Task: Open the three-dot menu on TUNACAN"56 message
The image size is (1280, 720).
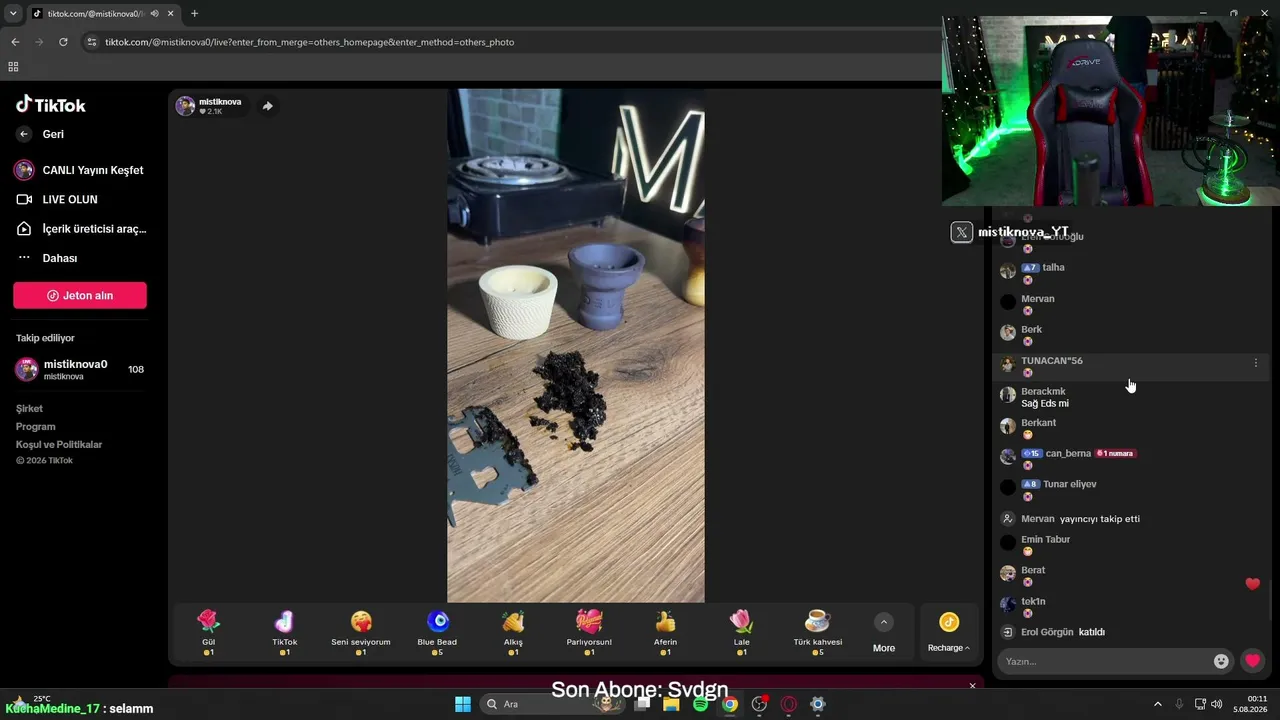Action: 1256,363
